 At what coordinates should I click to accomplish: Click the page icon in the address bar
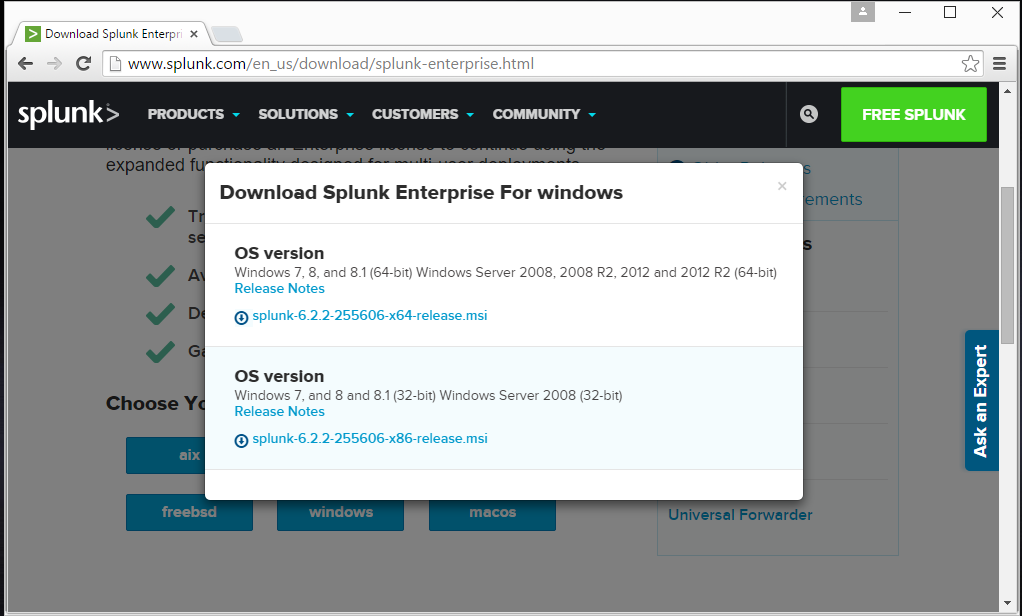[x=115, y=64]
